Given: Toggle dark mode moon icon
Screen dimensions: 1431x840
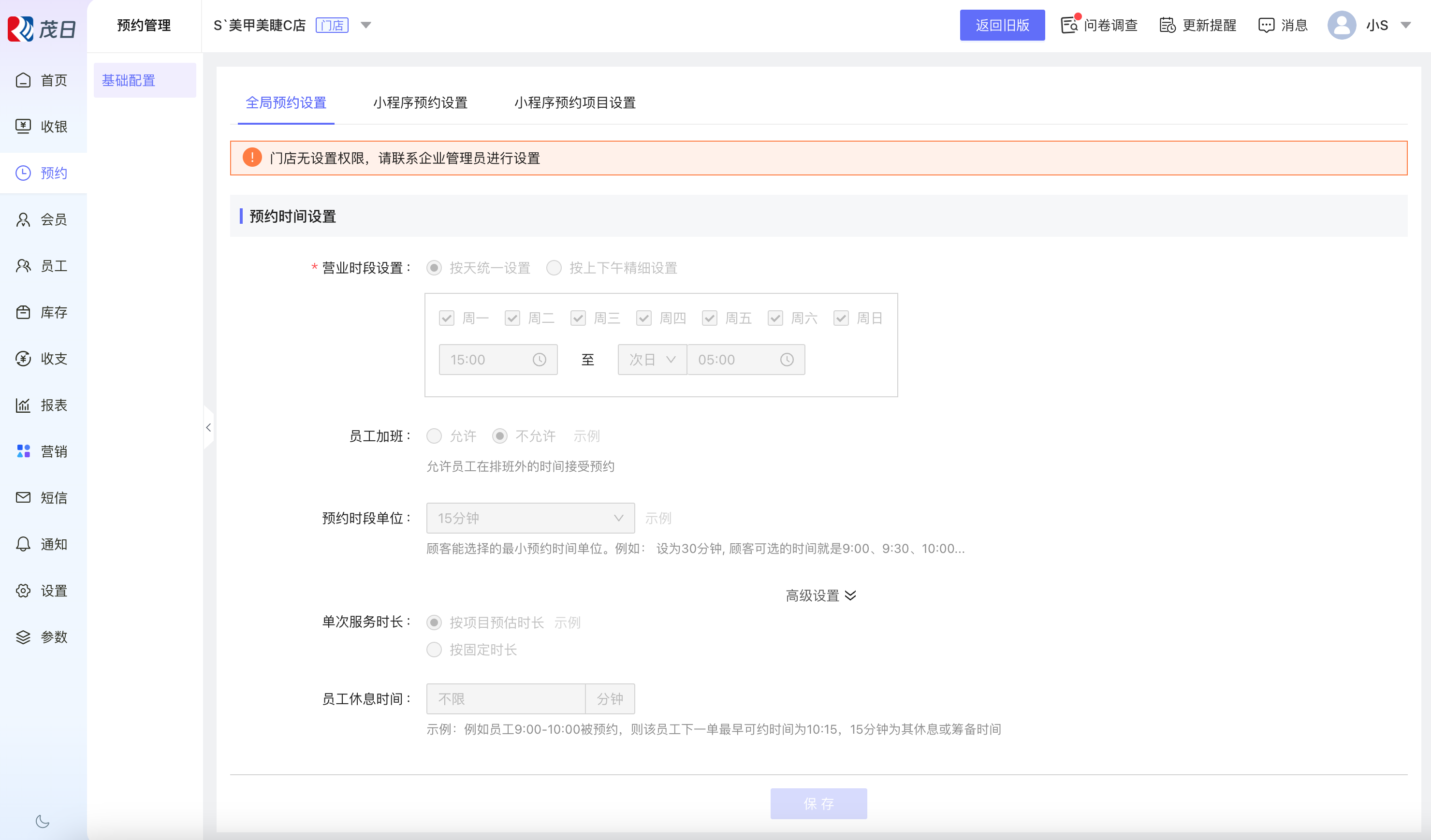Looking at the screenshot, I should [43, 821].
